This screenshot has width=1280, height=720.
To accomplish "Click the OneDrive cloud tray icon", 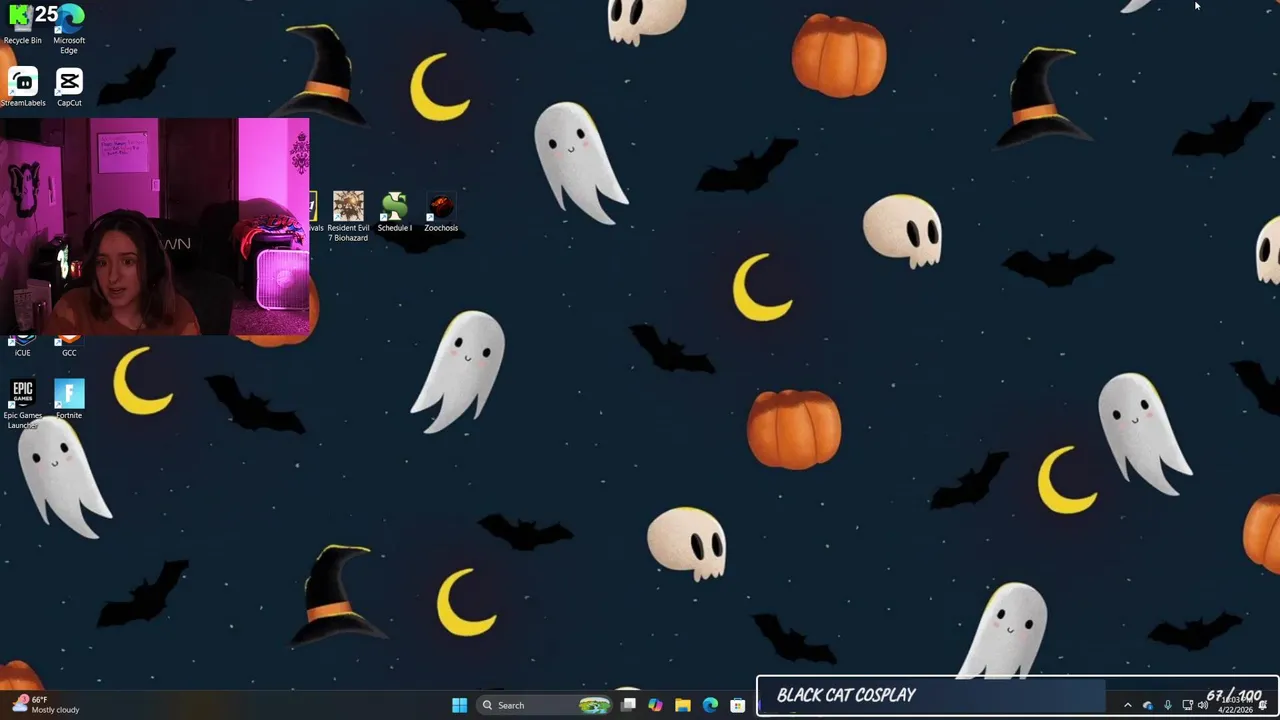I will tap(1148, 705).
